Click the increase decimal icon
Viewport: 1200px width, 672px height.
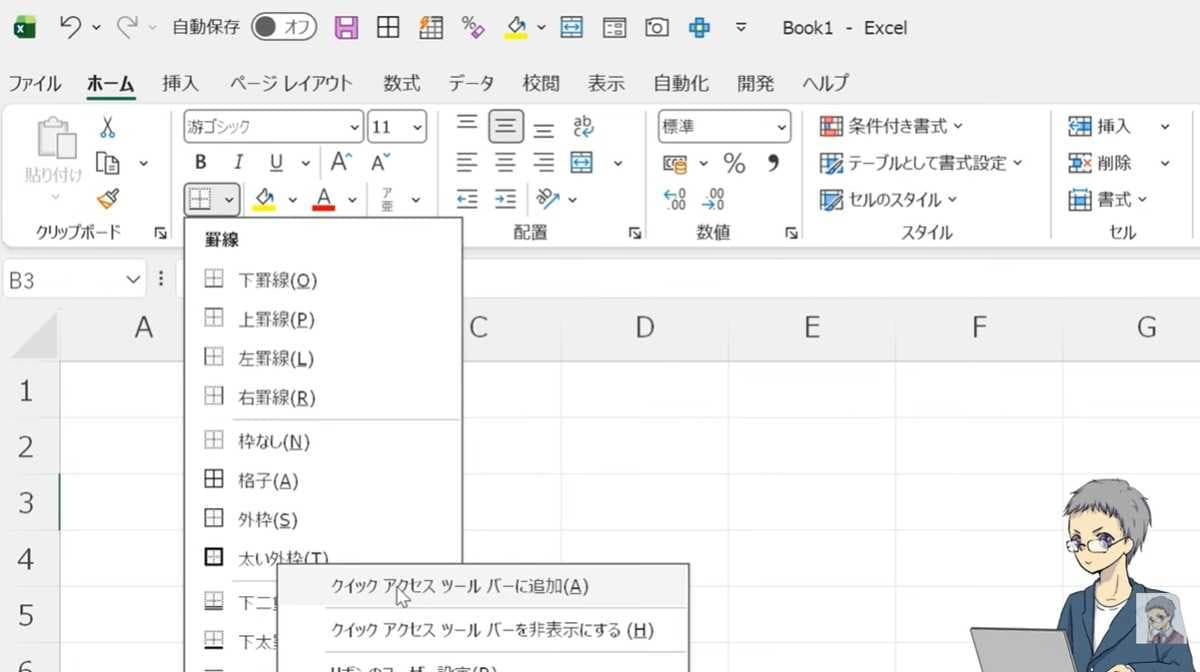[x=675, y=199]
